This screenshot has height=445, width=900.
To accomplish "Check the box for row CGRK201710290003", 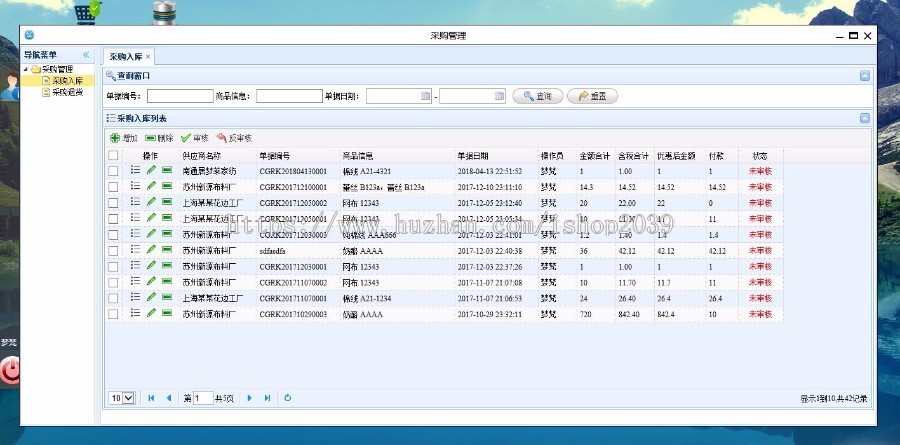I will (x=113, y=314).
